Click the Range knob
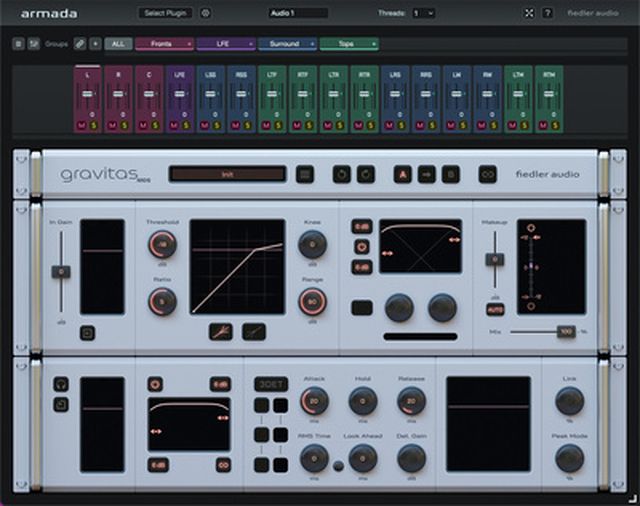Screen dimensions: 640x506 pyautogui.click(x=313, y=302)
